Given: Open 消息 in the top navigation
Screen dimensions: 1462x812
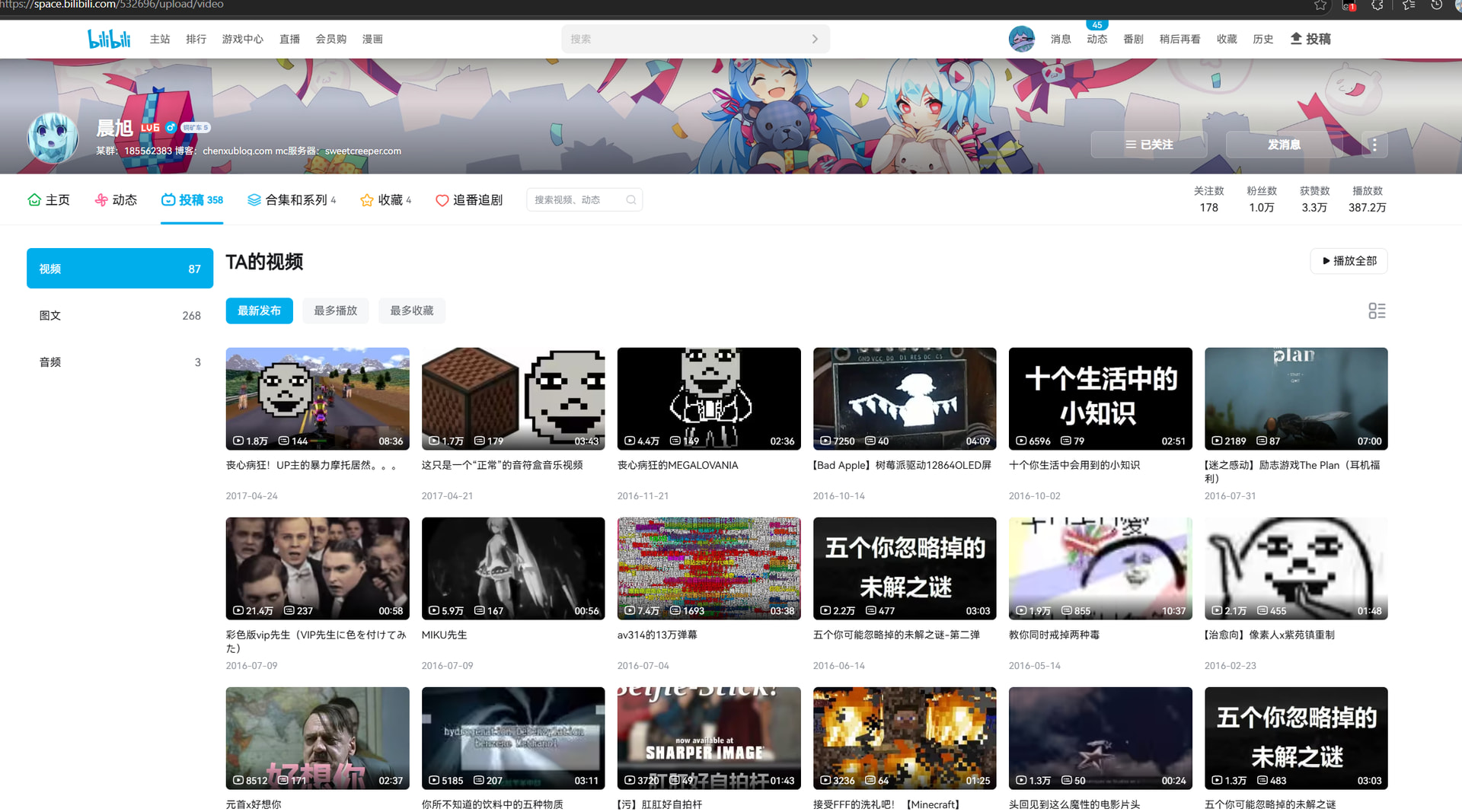Looking at the screenshot, I should point(1061,39).
